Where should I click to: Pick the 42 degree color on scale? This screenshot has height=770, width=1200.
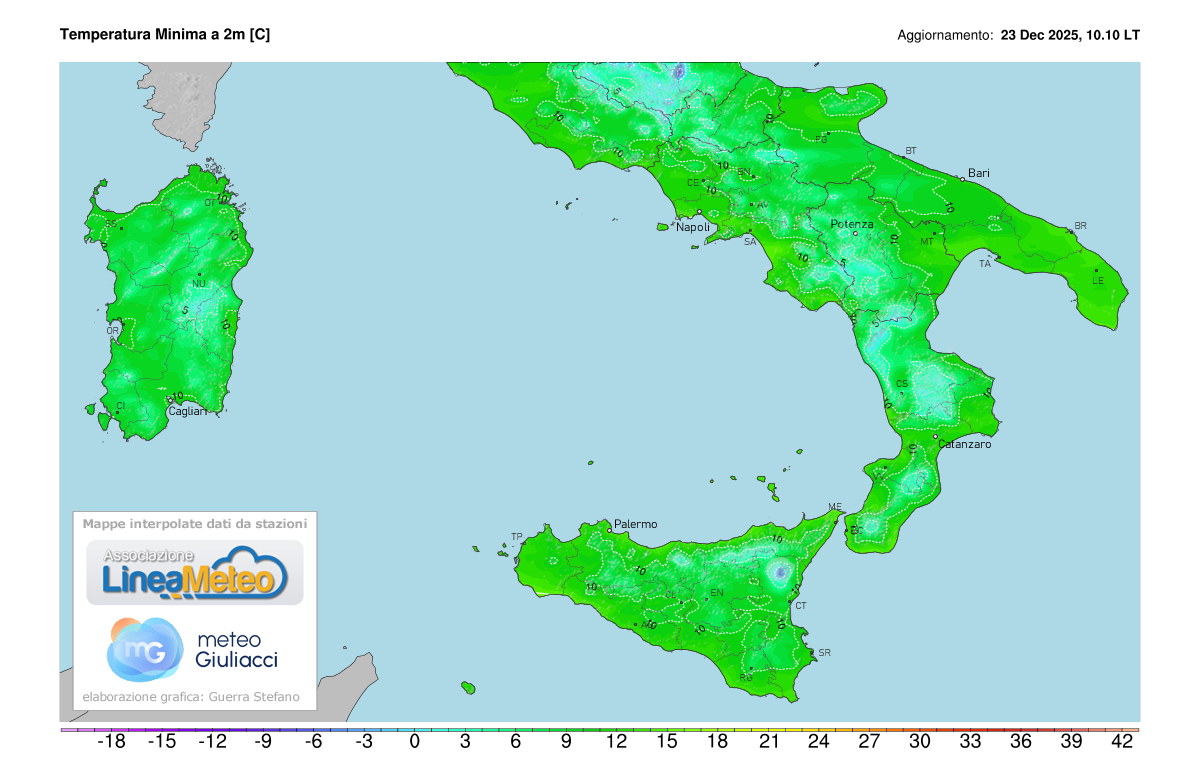pos(1122,731)
